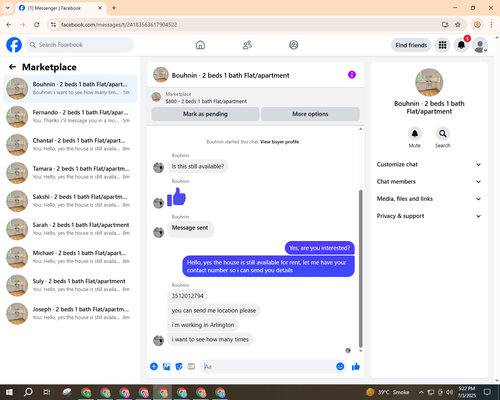The width and height of the screenshot is (500, 400).
Task: Open Windows taskbar search
Action: point(28,392)
